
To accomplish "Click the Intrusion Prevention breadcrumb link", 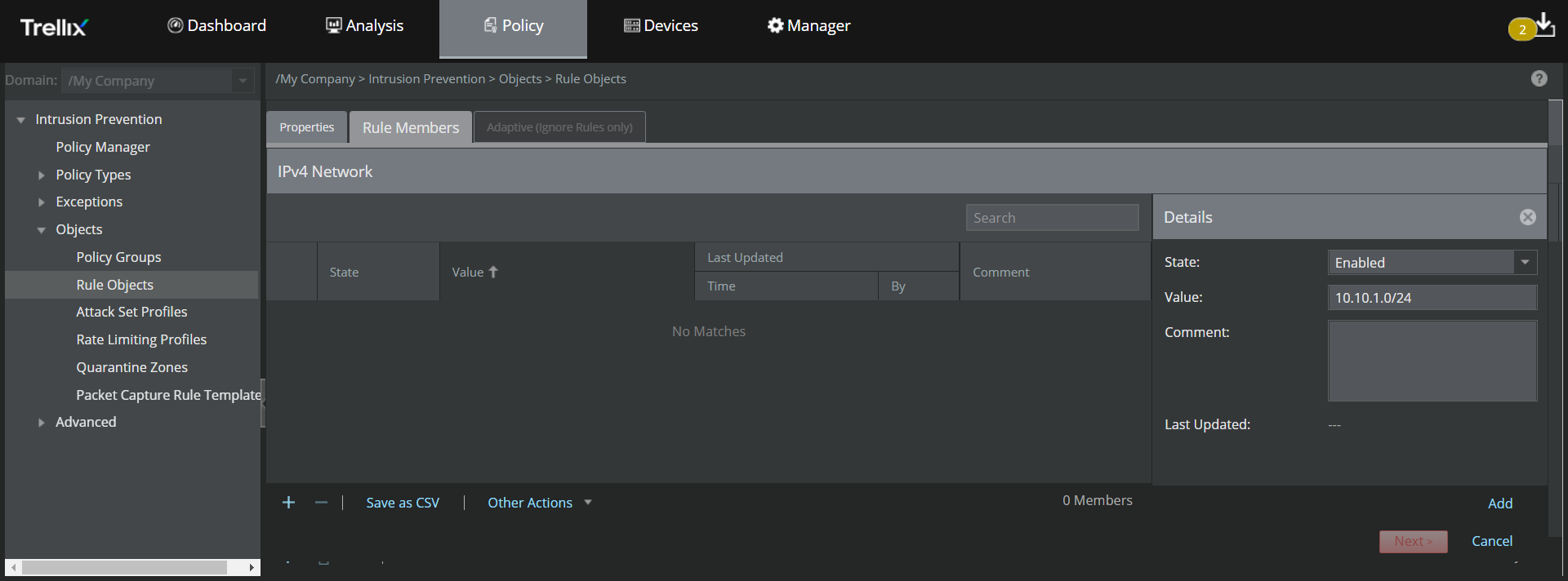I will tap(426, 79).
